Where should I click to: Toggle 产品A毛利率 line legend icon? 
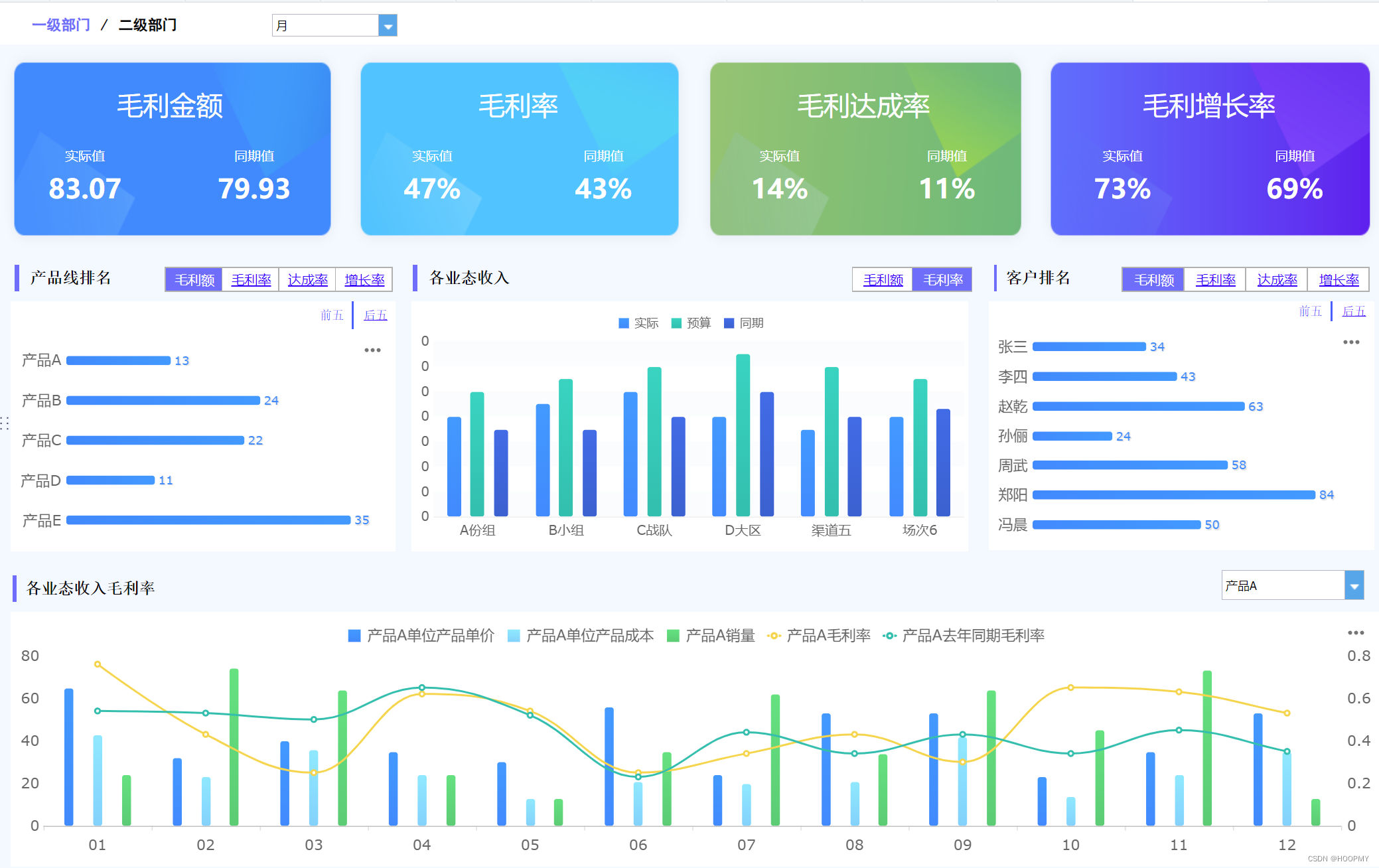click(774, 636)
